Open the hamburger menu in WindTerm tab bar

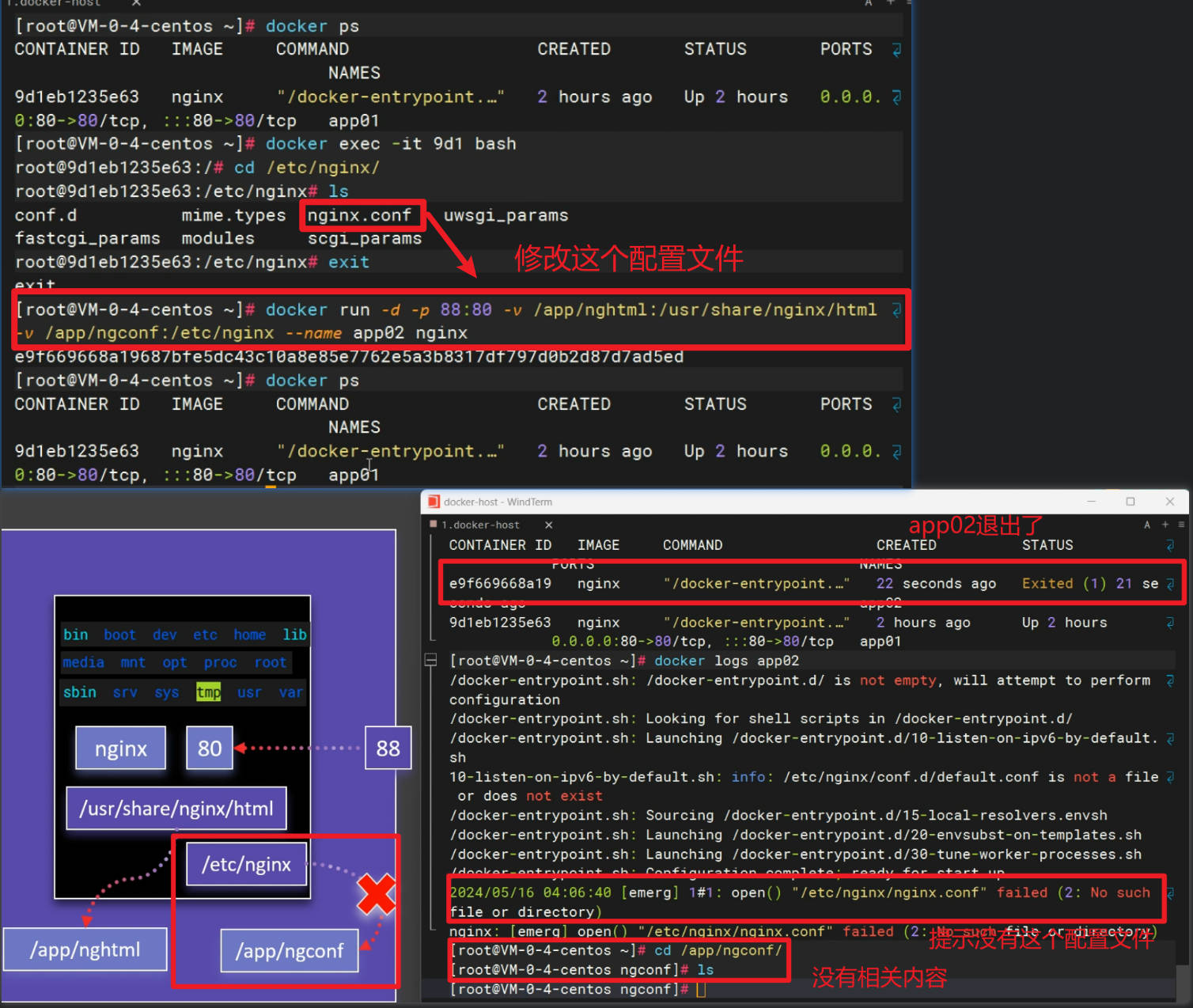[x=1181, y=525]
